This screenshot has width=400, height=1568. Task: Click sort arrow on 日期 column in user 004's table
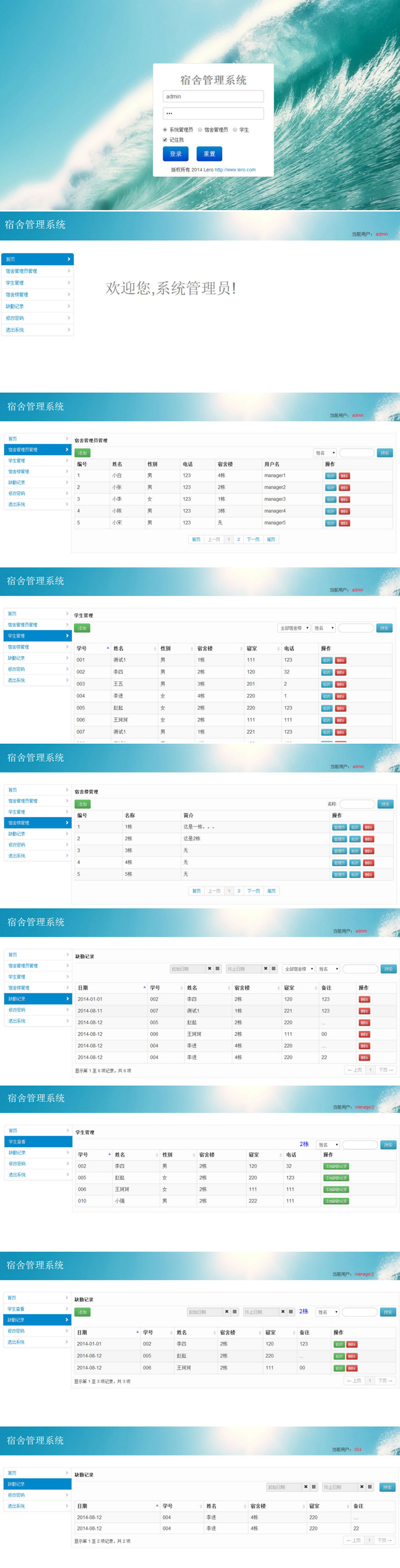coord(157,1506)
